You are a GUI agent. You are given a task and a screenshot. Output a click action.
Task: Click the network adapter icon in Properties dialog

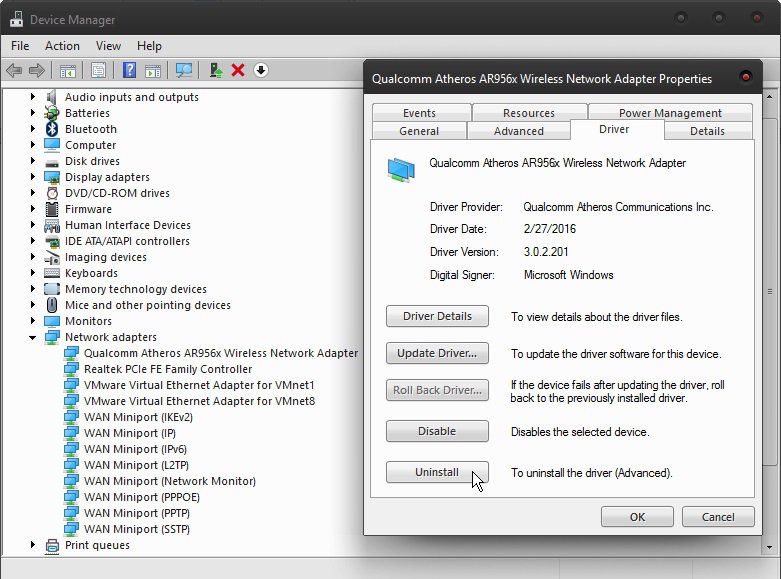401,170
